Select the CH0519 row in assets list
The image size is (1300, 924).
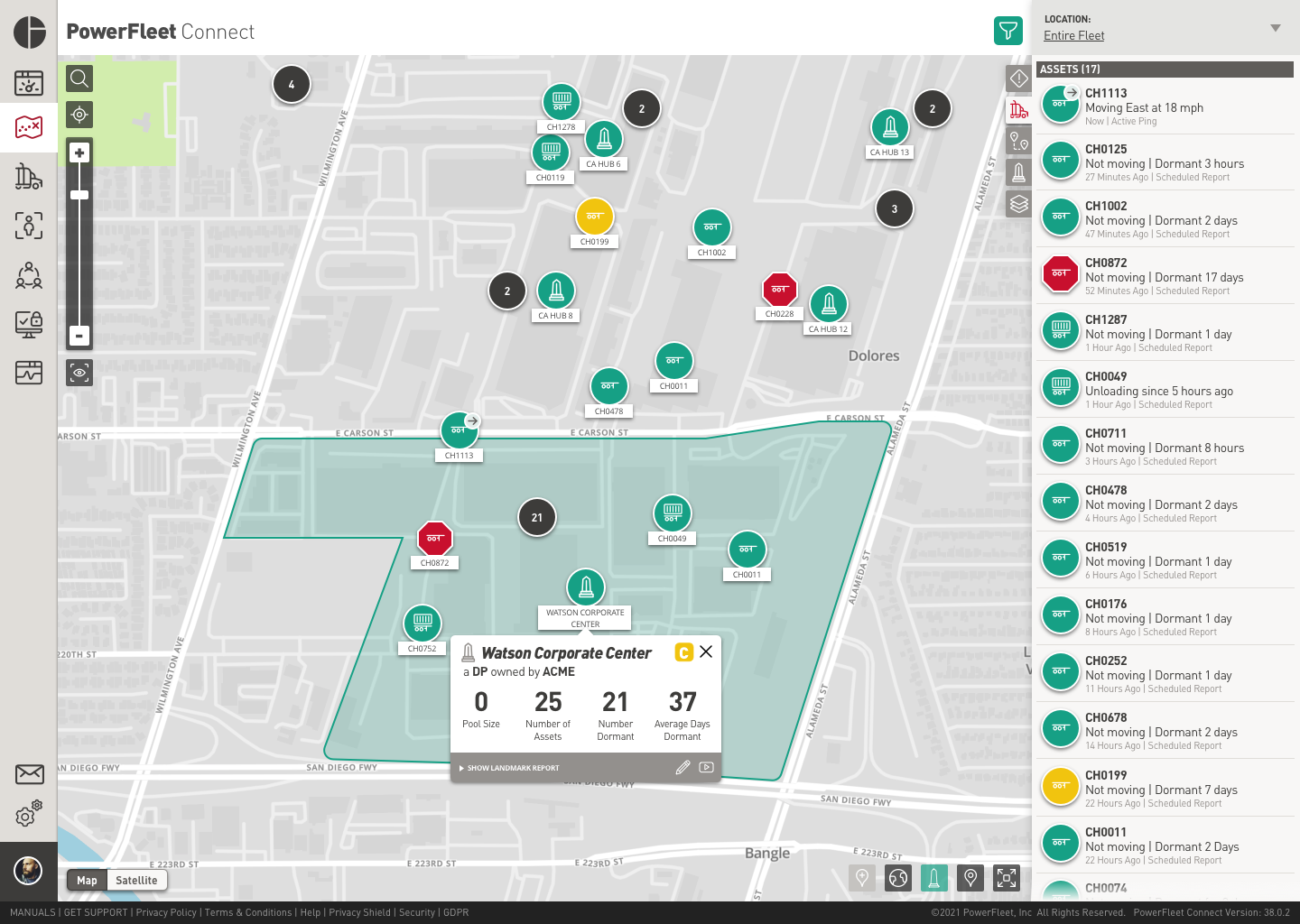(x=1165, y=560)
